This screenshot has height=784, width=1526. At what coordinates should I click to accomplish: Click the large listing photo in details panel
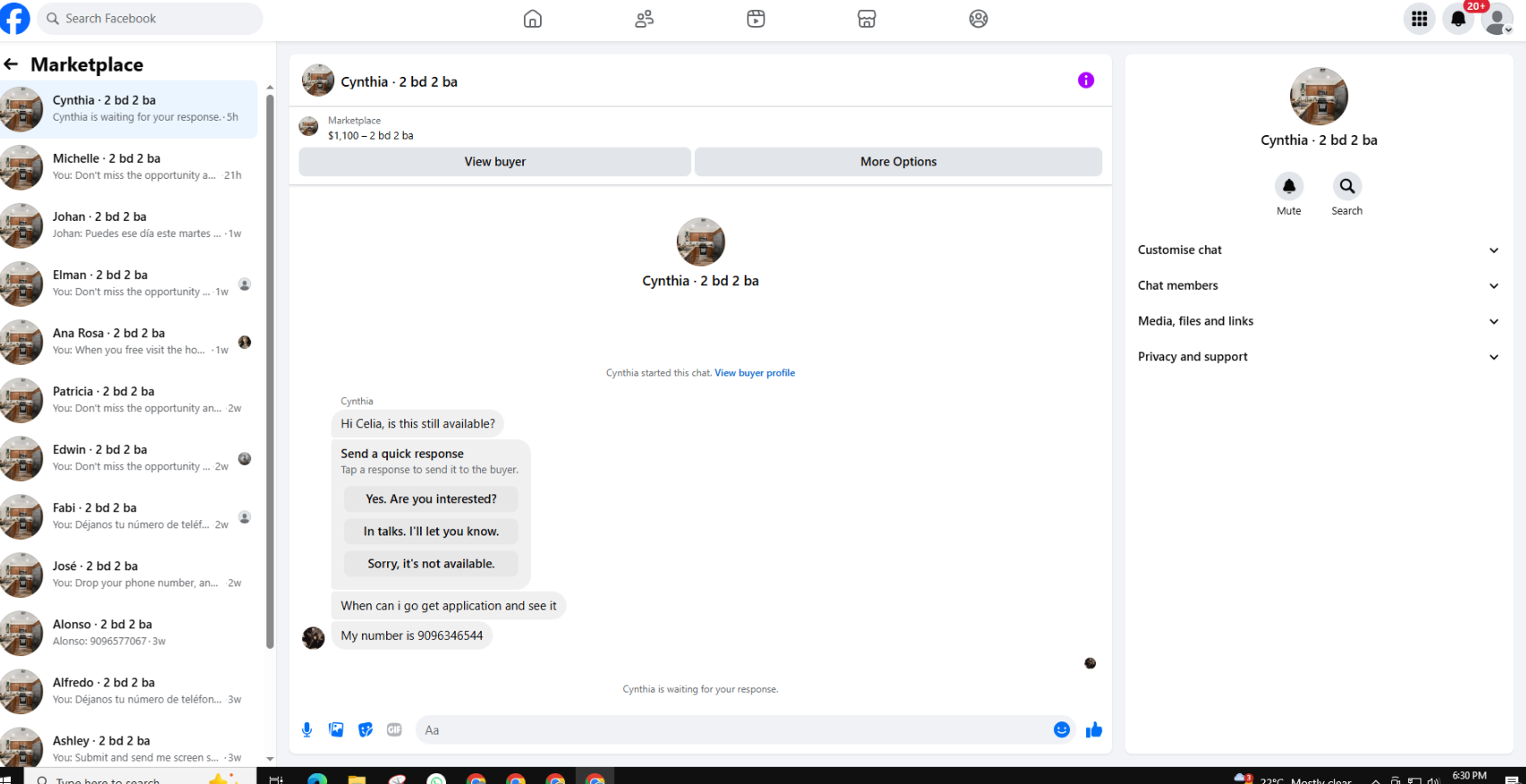tap(1319, 96)
